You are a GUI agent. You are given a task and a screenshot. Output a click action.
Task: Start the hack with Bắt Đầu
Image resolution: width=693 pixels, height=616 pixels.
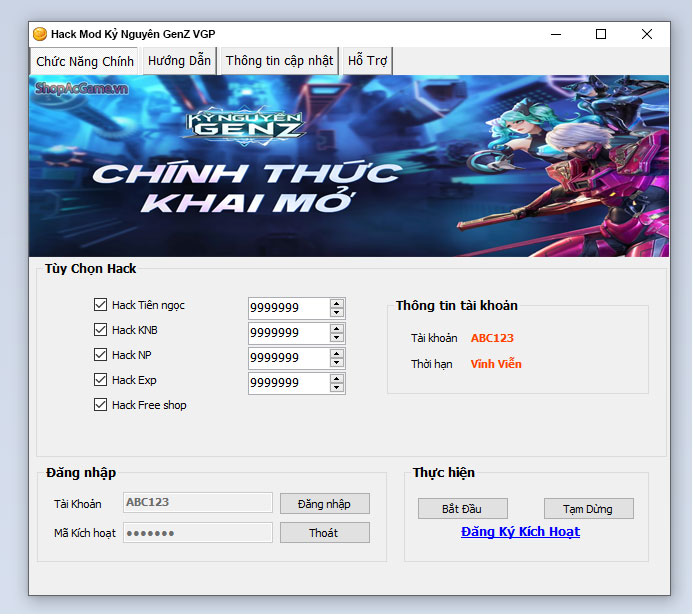click(463, 509)
